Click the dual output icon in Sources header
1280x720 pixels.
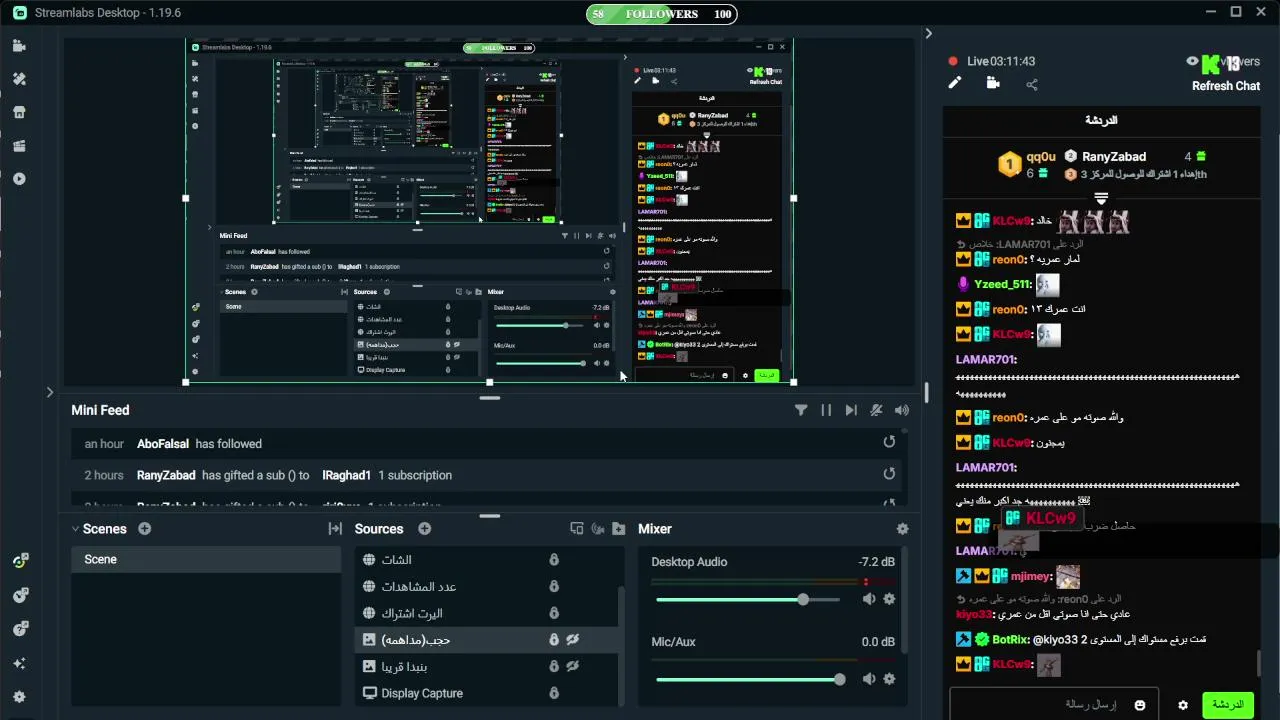tap(577, 528)
